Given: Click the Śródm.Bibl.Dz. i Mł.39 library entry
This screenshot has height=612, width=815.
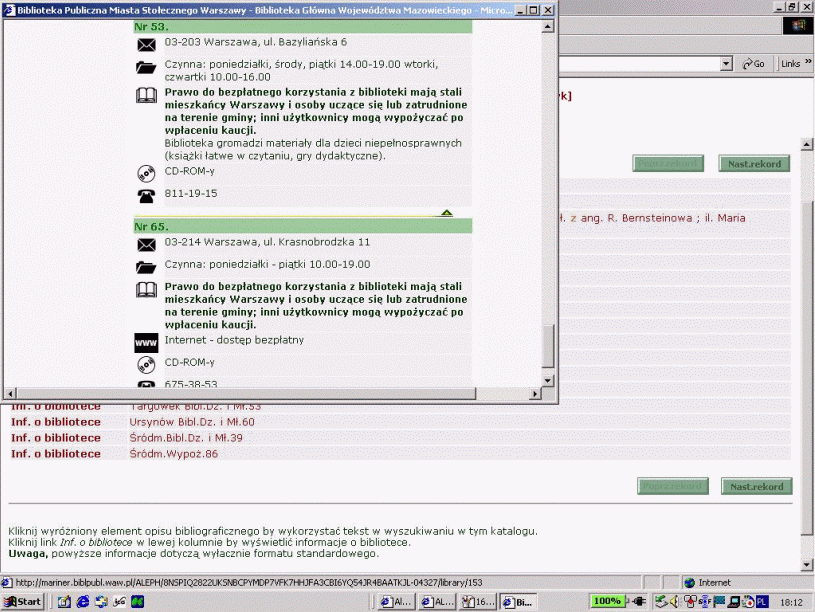Looking at the screenshot, I should click(x=186, y=438).
